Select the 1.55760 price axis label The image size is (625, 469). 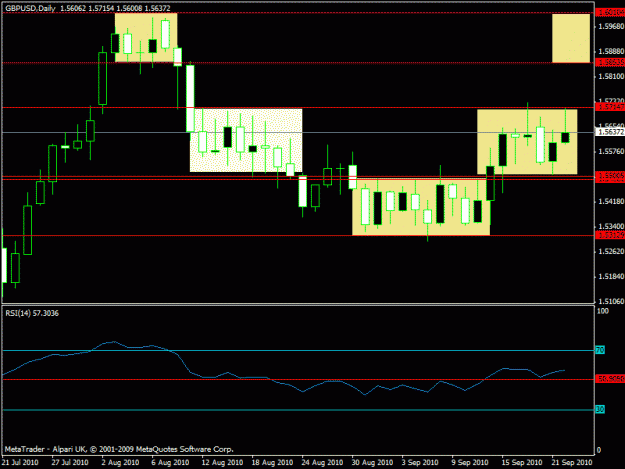[611, 151]
